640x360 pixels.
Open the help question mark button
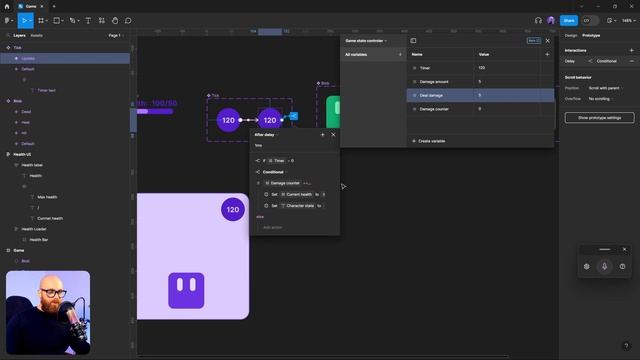627,346
